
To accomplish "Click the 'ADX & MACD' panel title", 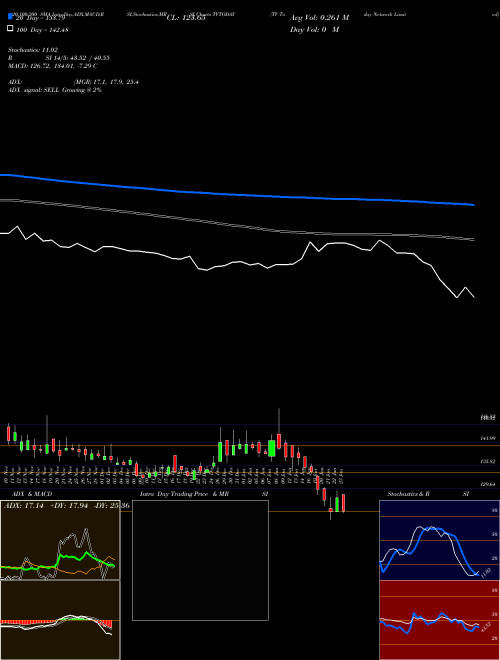I will (32, 494).
